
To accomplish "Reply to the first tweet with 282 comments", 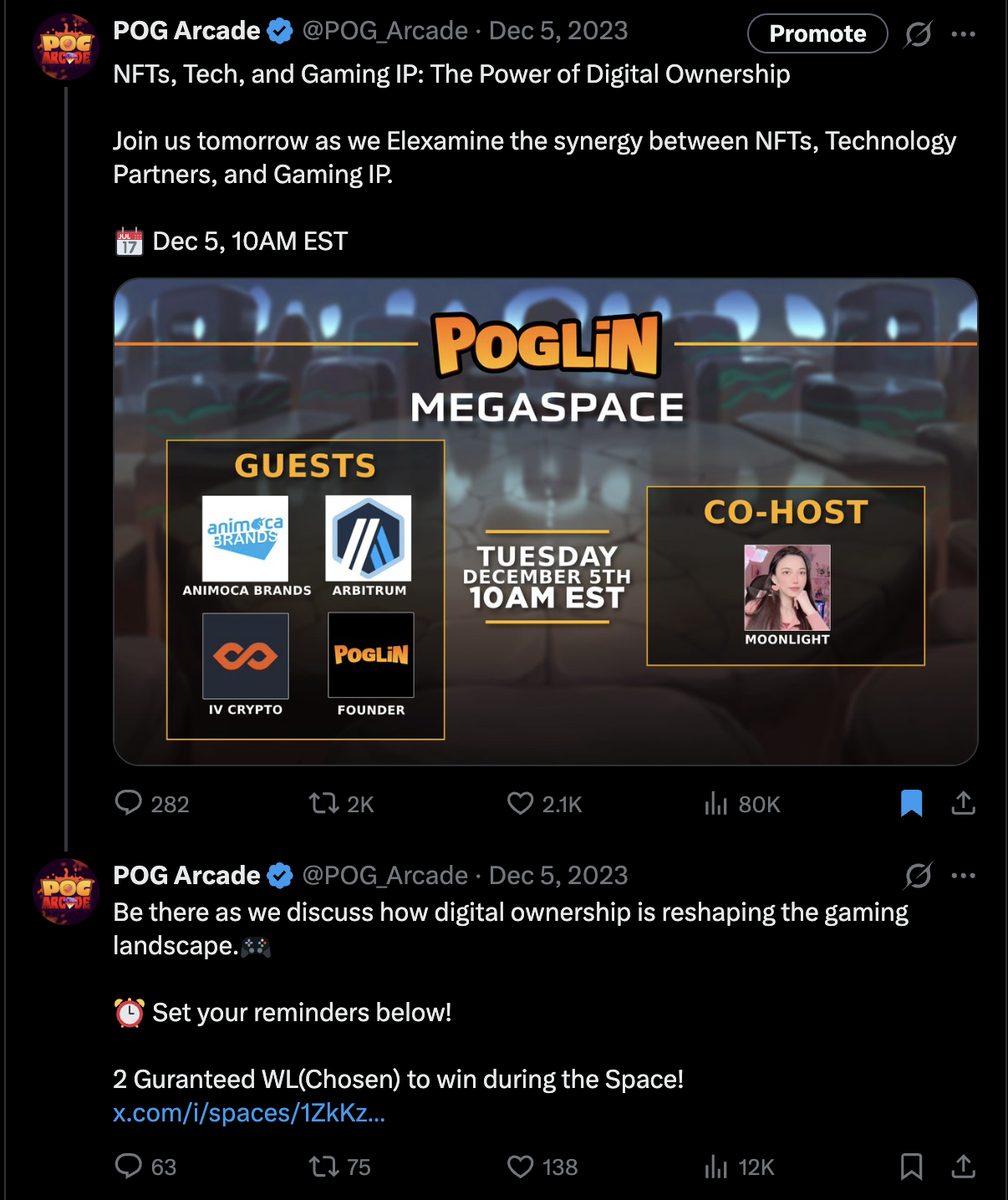I will [x=152, y=804].
